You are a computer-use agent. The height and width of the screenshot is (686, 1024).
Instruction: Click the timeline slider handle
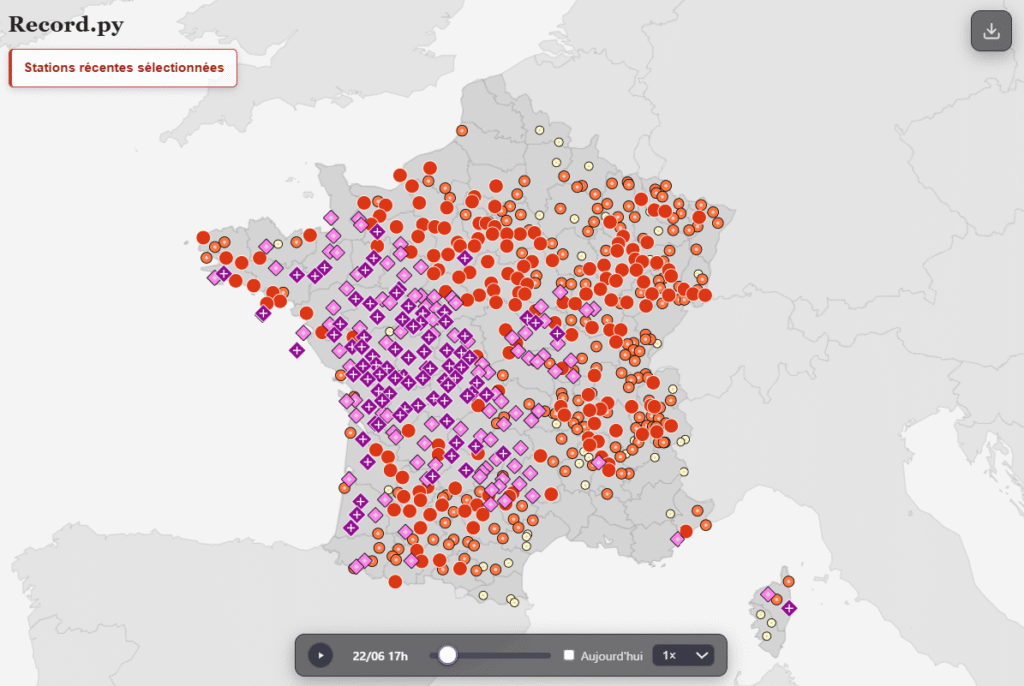(447, 655)
